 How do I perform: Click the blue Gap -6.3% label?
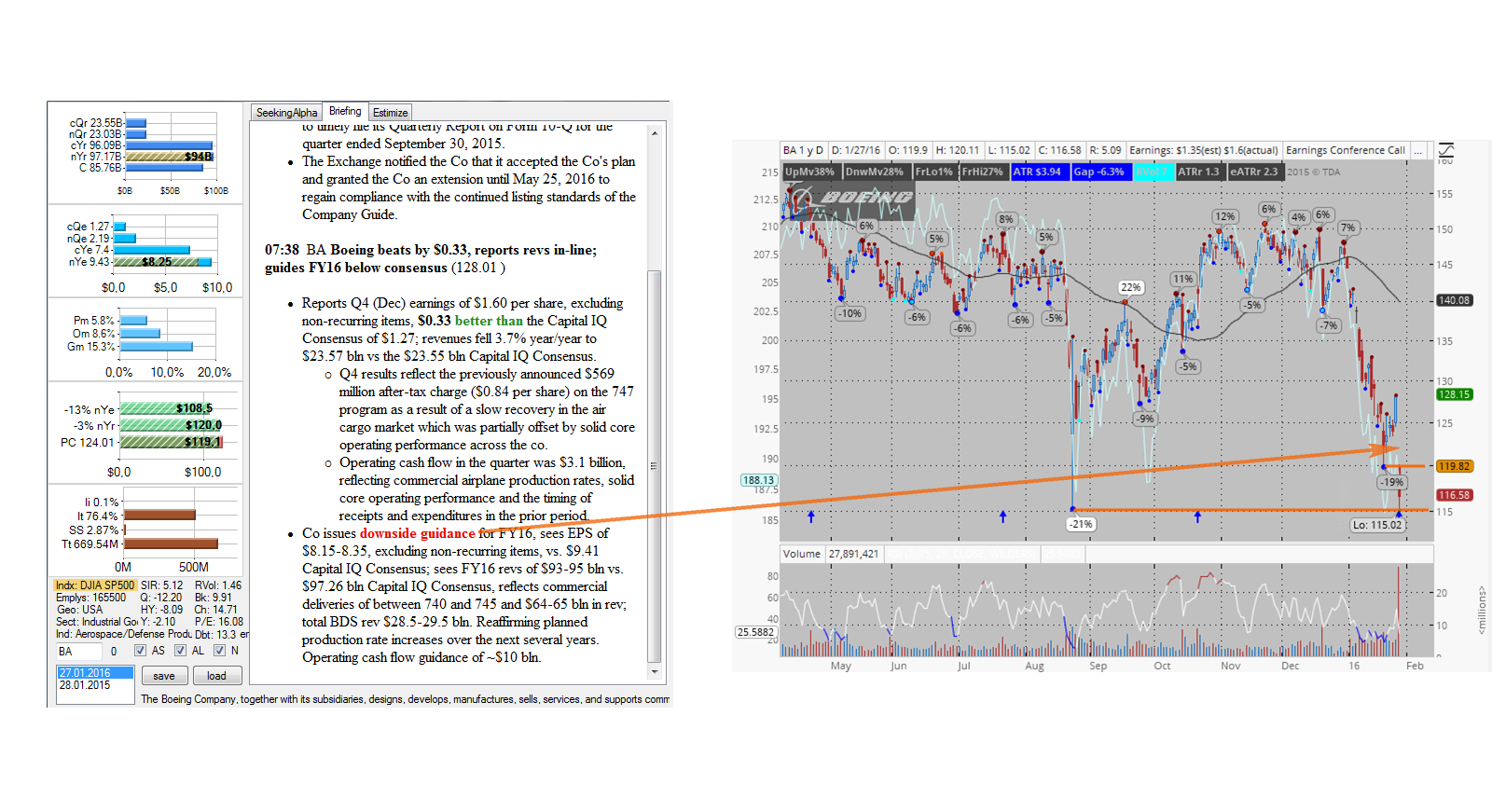coord(1098,172)
